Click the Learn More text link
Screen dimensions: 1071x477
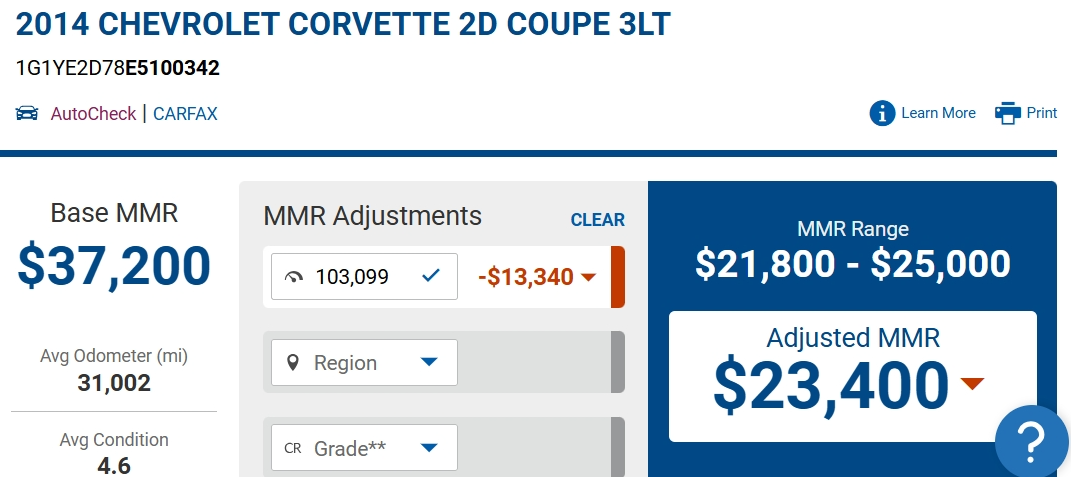point(938,113)
